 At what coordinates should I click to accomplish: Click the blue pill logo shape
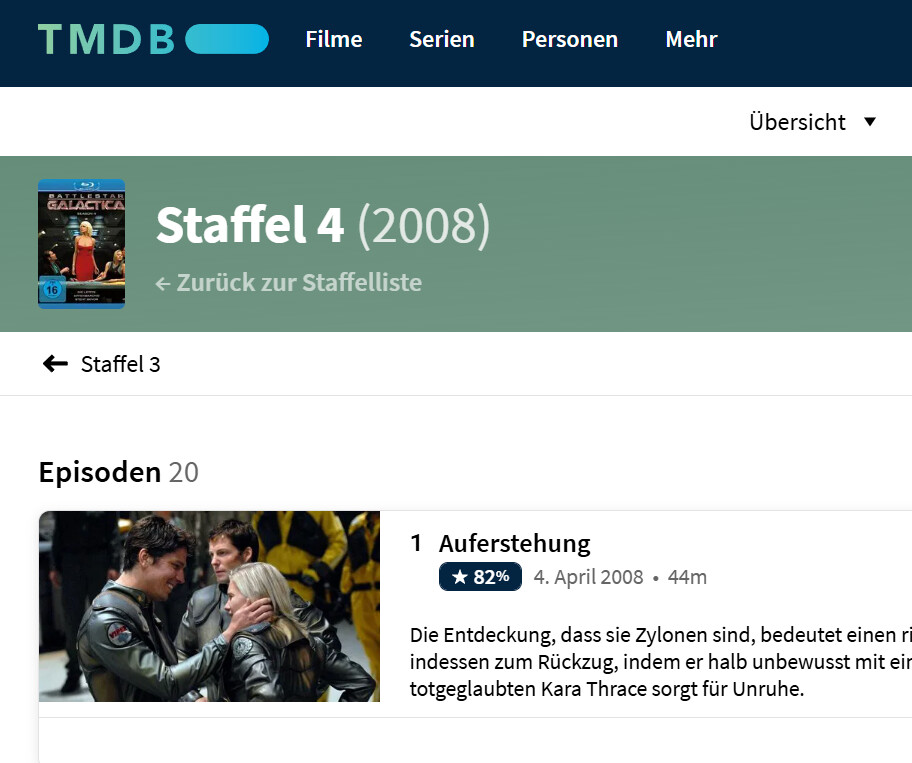click(x=227, y=39)
